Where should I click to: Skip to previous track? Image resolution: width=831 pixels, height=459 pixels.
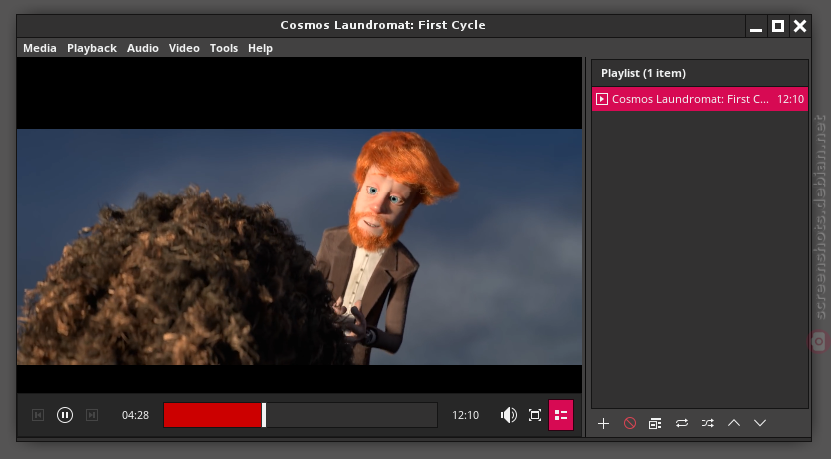coord(38,415)
